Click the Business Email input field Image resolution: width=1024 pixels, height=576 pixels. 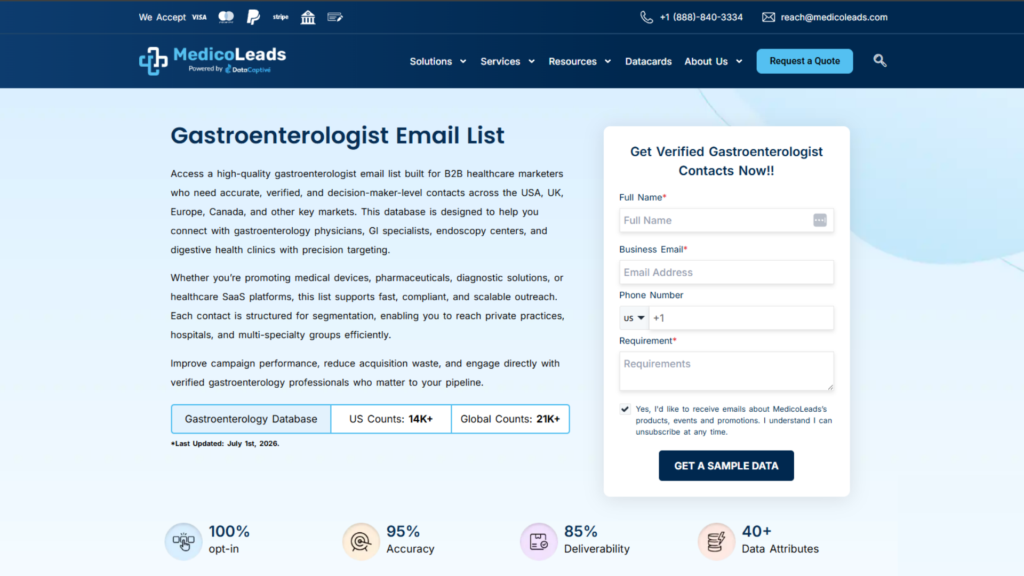click(726, 272)
